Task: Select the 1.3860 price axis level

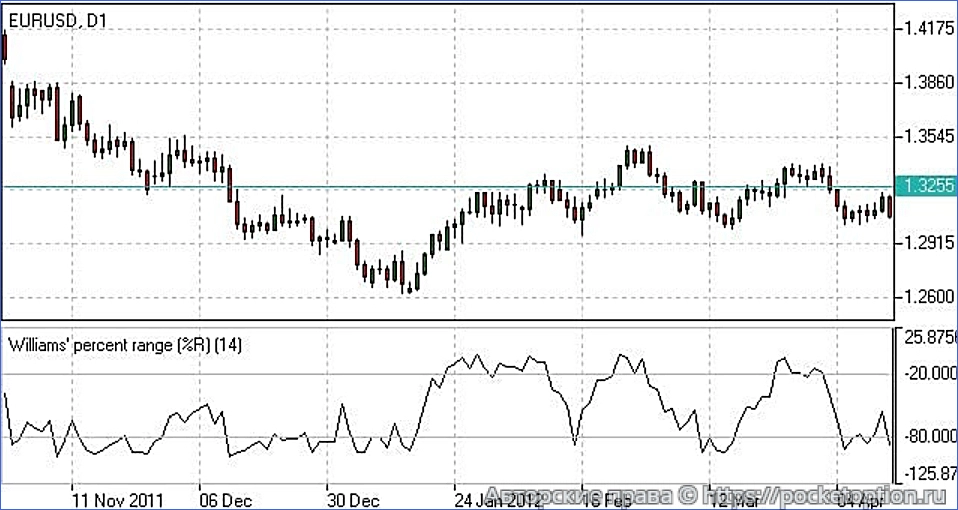Action: point(928,82)
